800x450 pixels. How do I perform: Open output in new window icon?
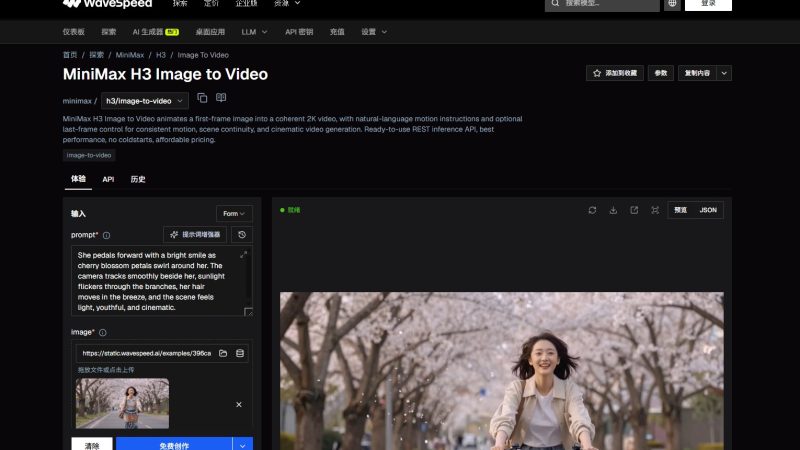634,210
